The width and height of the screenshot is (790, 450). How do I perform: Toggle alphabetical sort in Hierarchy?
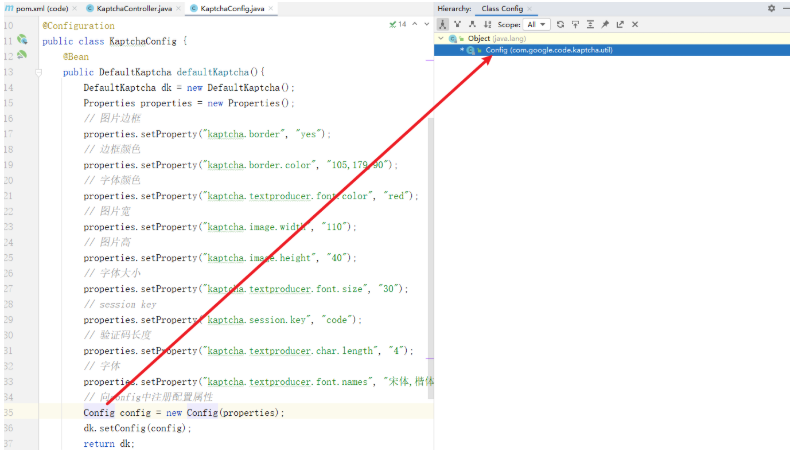coord(487,24)
